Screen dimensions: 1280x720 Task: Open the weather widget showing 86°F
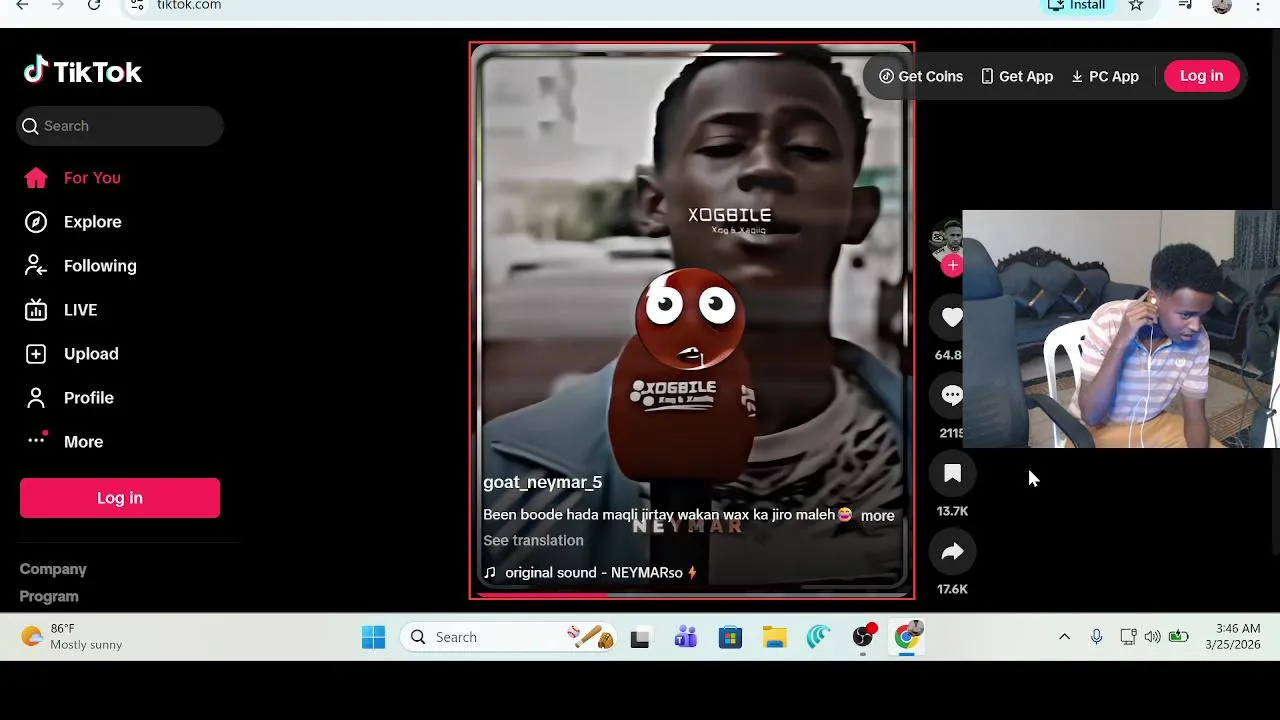pyautogui.click(x=72, y=637)
